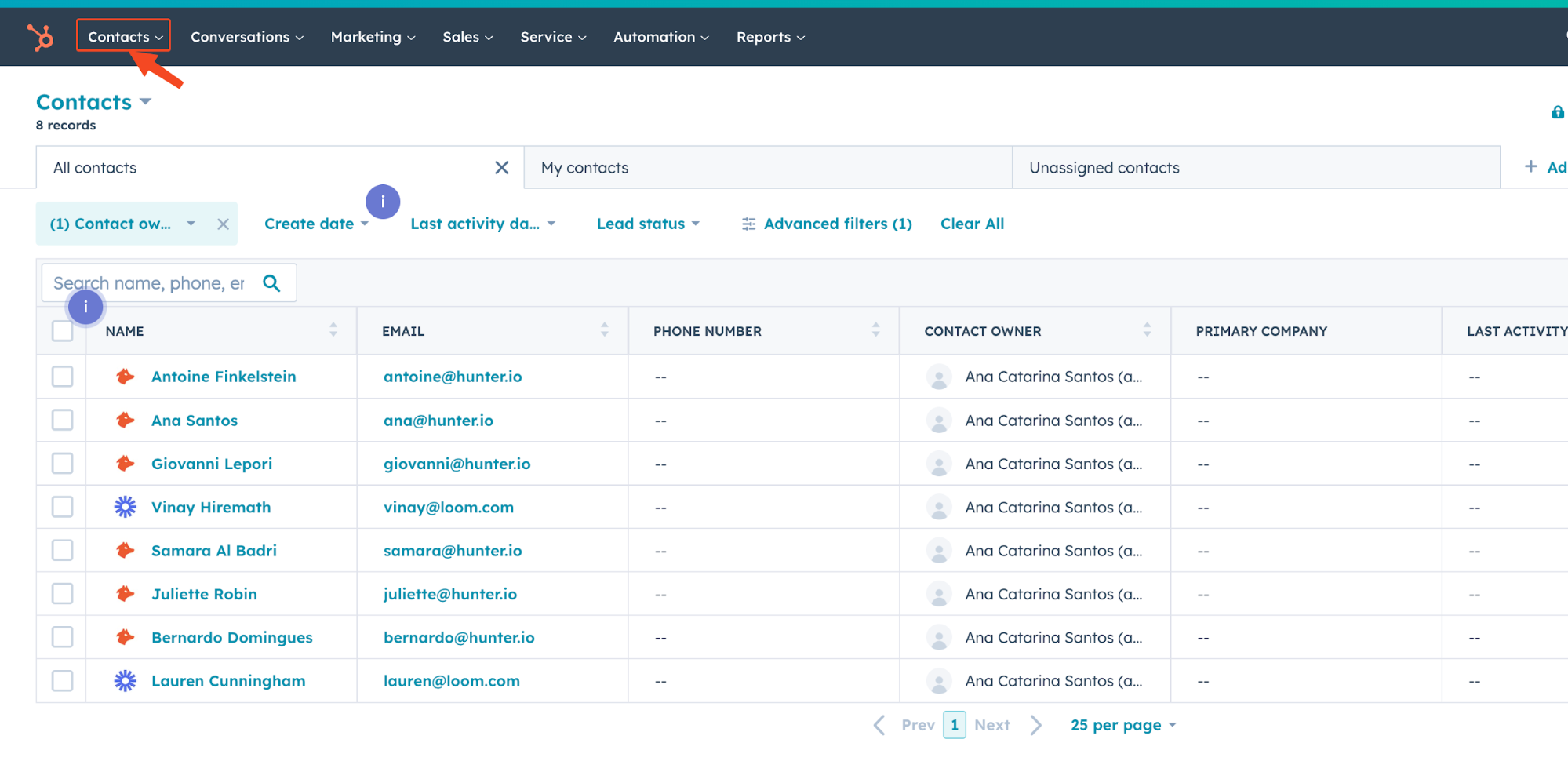Open the Conversations navigation menu
This screenshot has width=1568, height=783.
(247, 37)
